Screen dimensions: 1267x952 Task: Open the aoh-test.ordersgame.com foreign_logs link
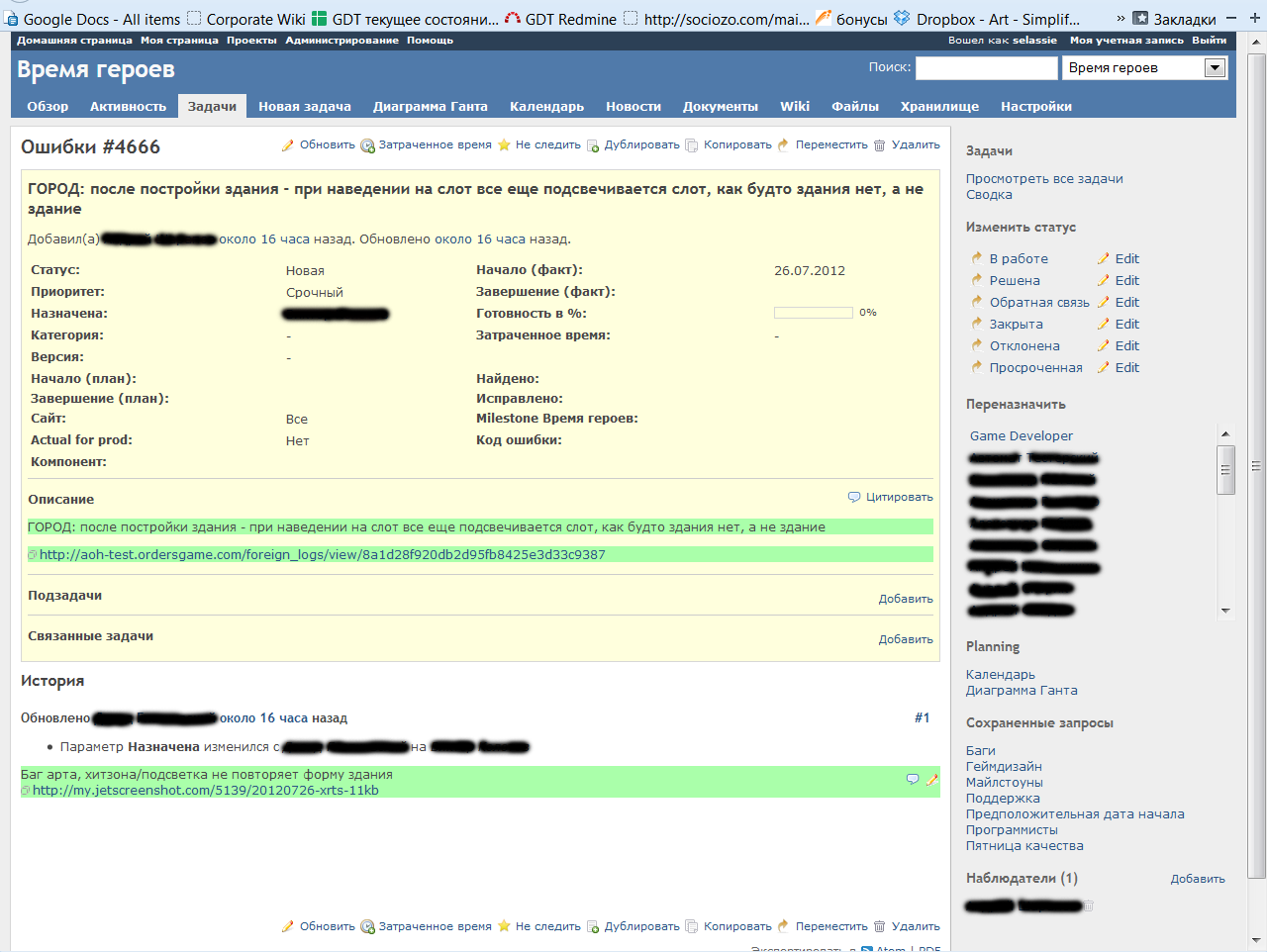[x=322, y=555]
